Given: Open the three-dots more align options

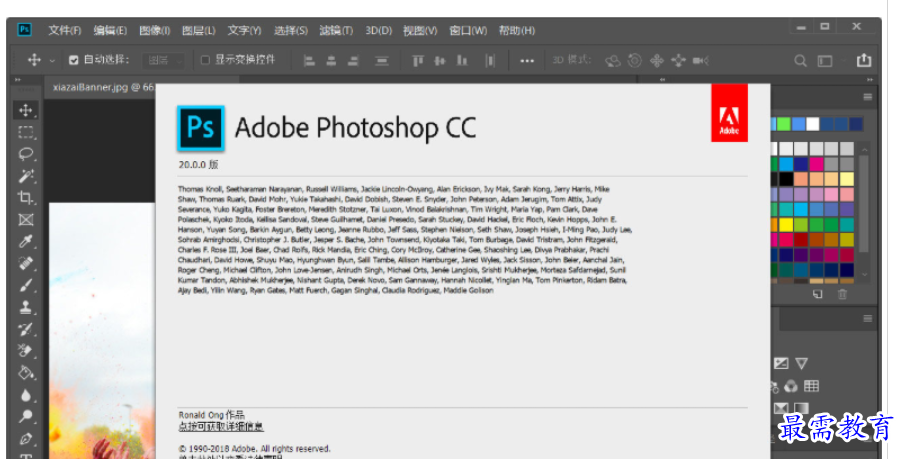Looking at the screenshot, I should tap(527, 61).
